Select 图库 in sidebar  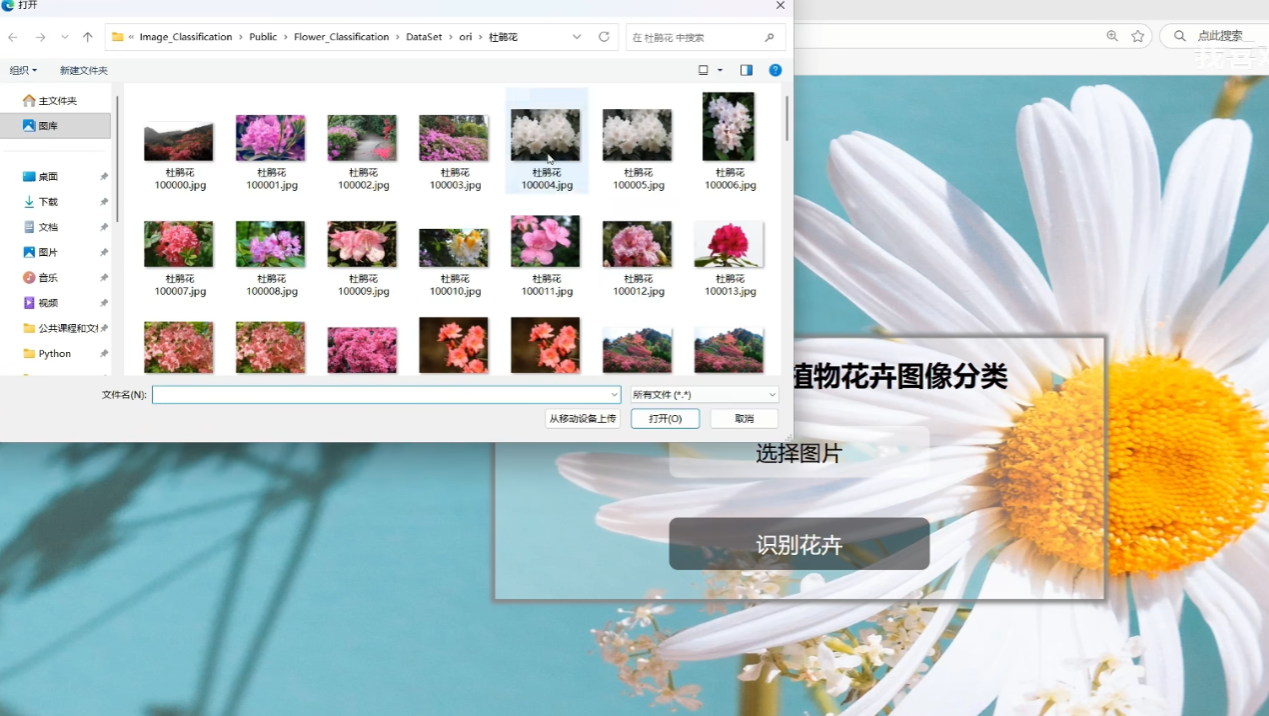coord(57,126)
